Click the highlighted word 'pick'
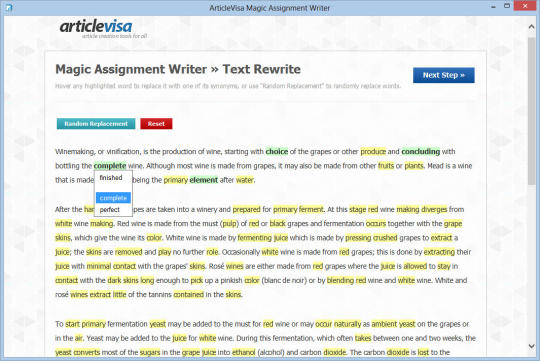 click(196, 280)
